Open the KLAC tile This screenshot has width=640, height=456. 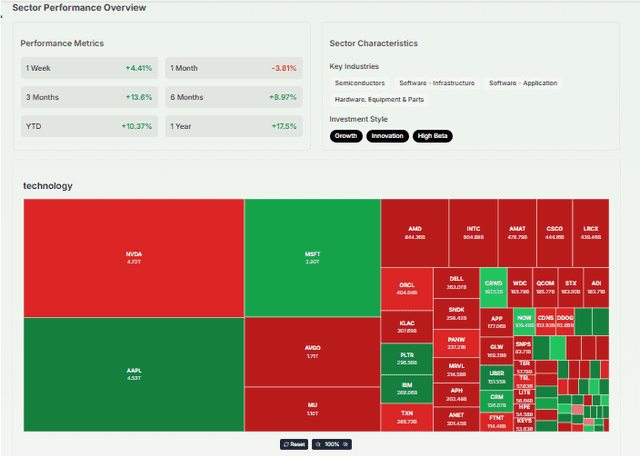[407, 327]
